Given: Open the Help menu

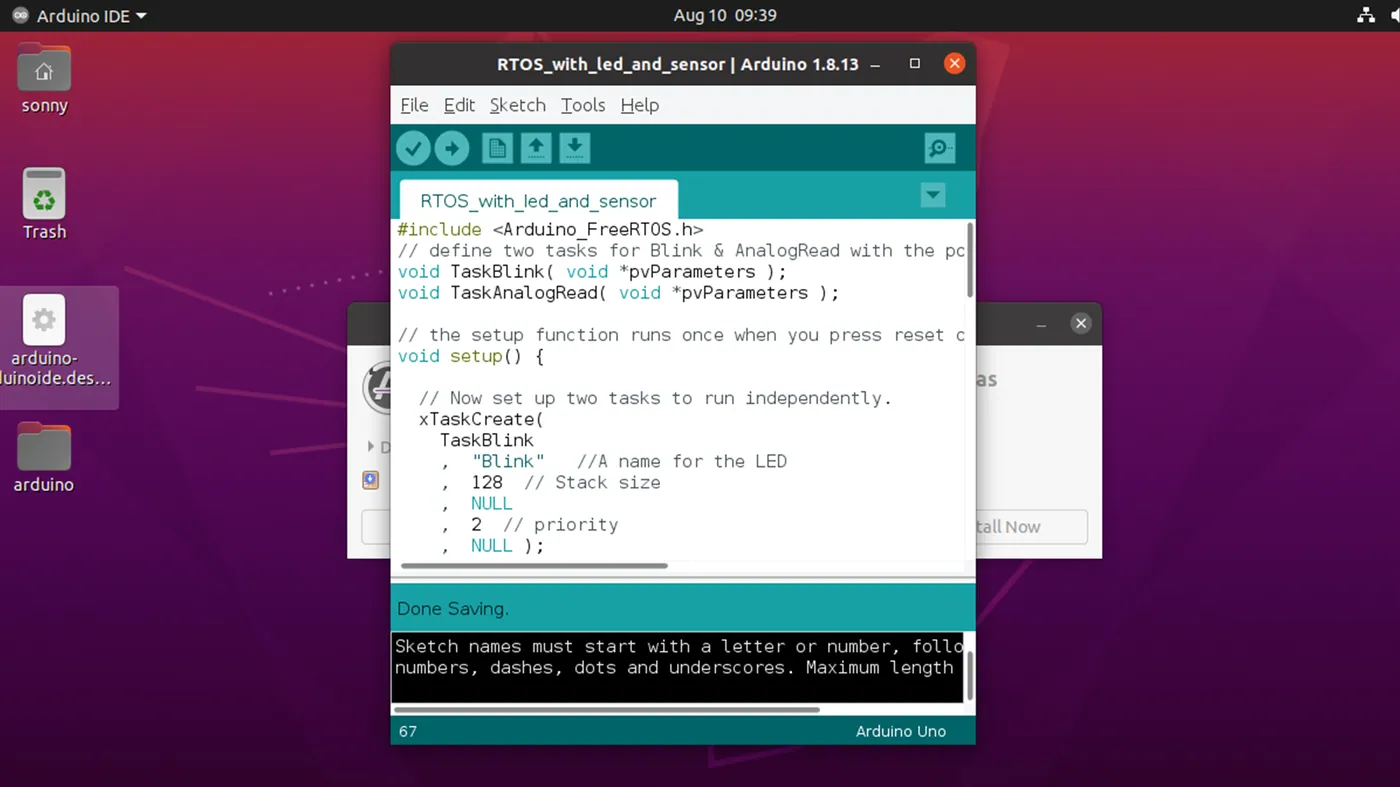Looking at the screenshot, I should pyautogui.click(x=639, y=105).
